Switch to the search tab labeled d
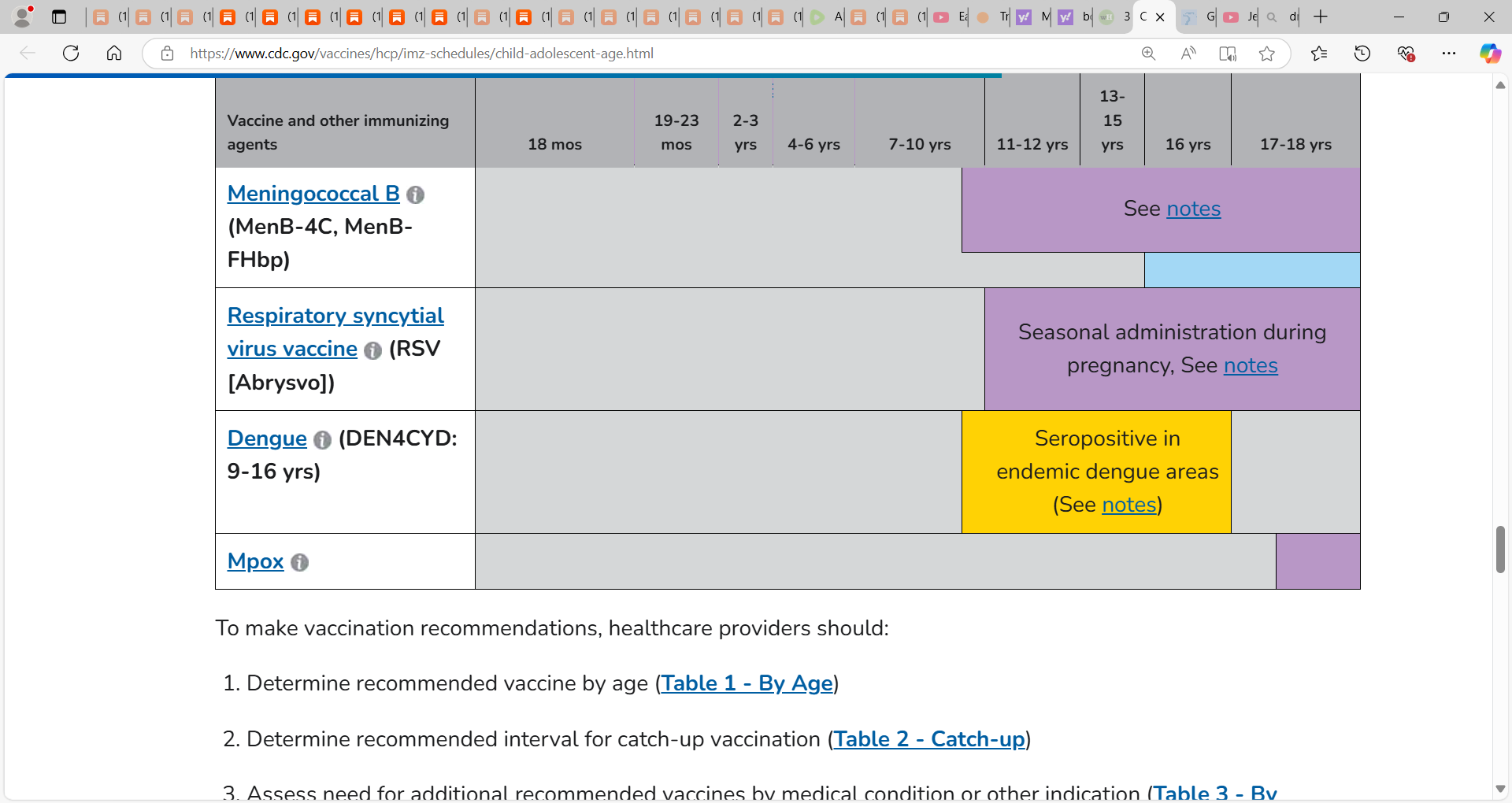This screenshot has width=1512, height=803. point(1281,17)
